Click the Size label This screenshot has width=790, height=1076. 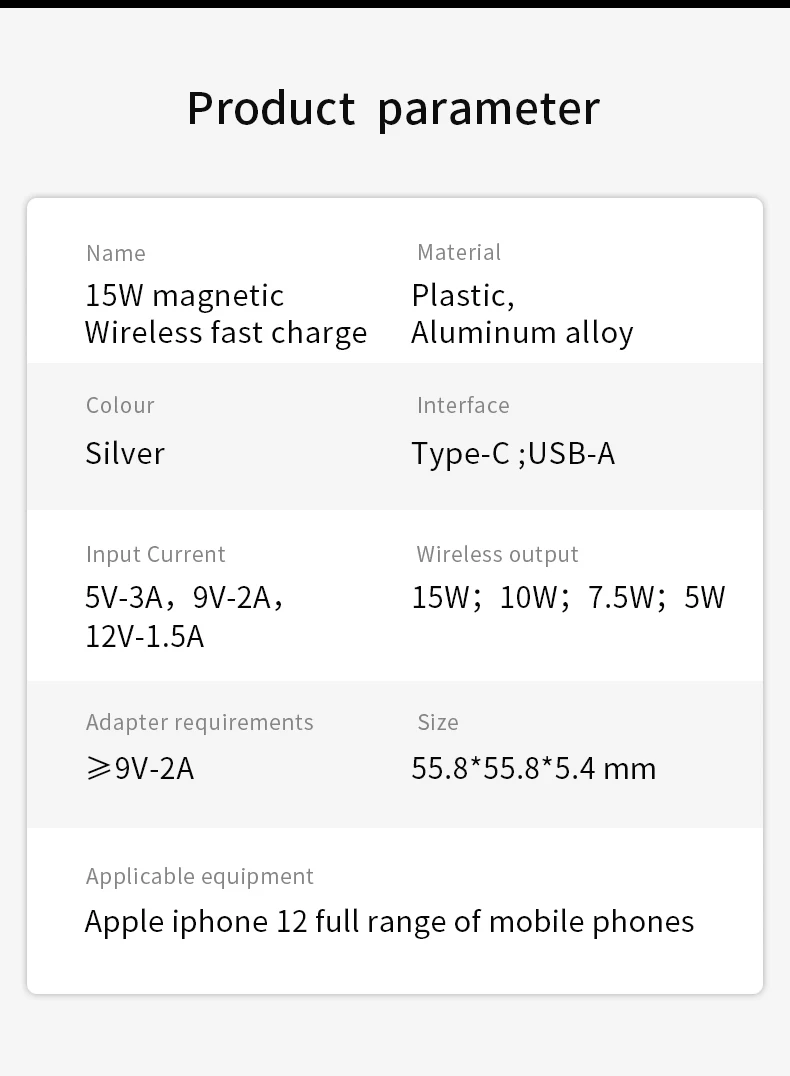point(438,722)
